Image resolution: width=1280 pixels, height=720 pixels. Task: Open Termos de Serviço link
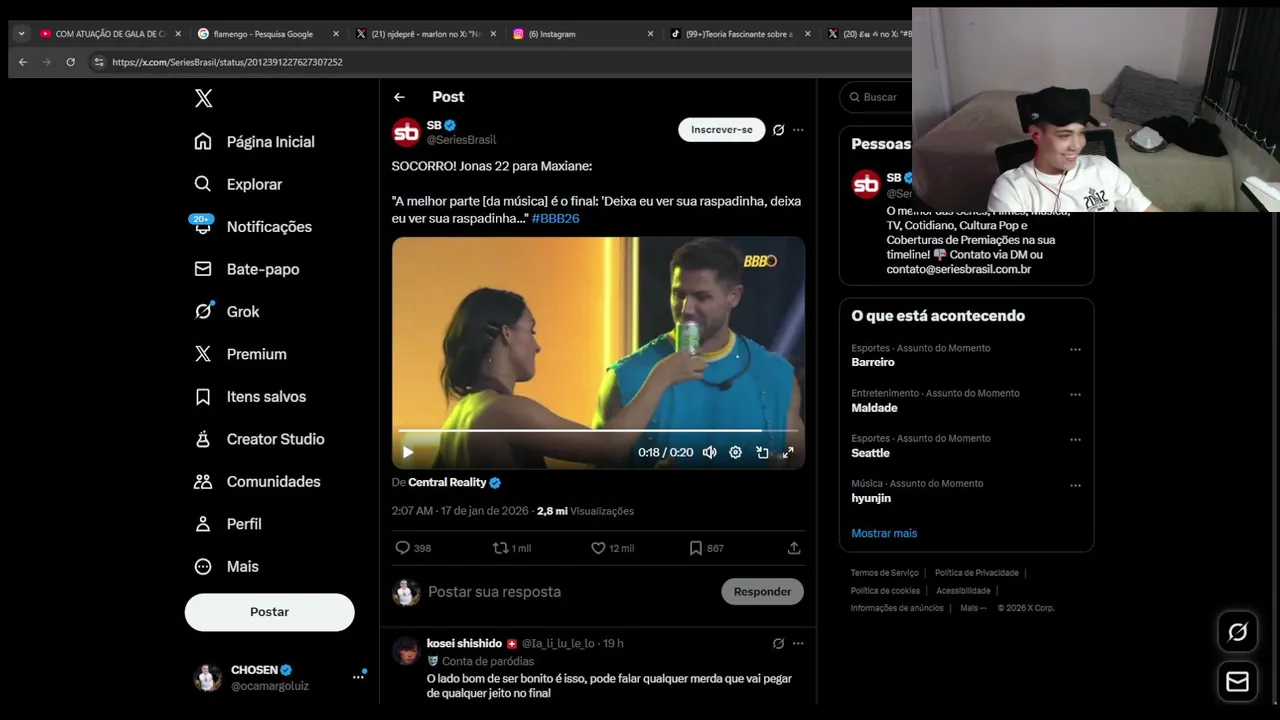[884, 573]
